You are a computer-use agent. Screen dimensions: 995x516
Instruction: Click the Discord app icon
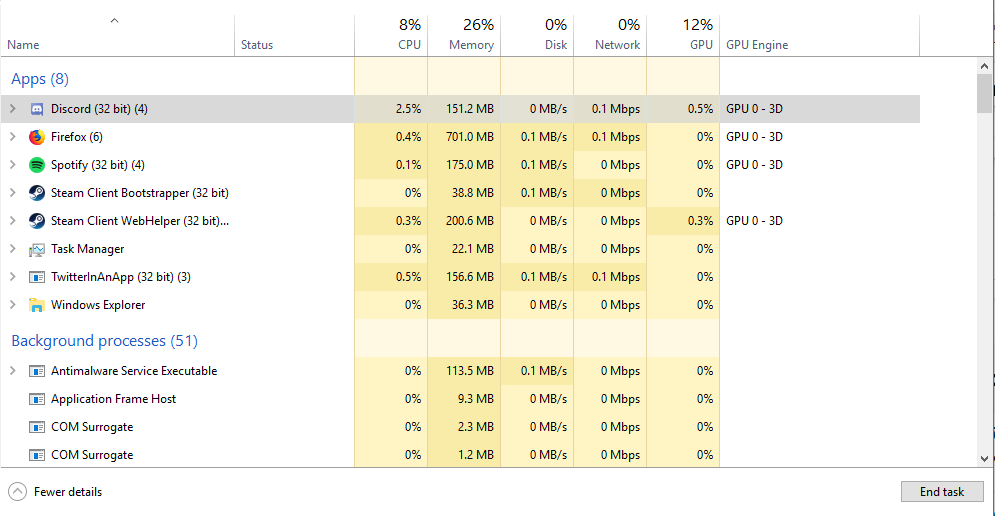click(37, 109)
